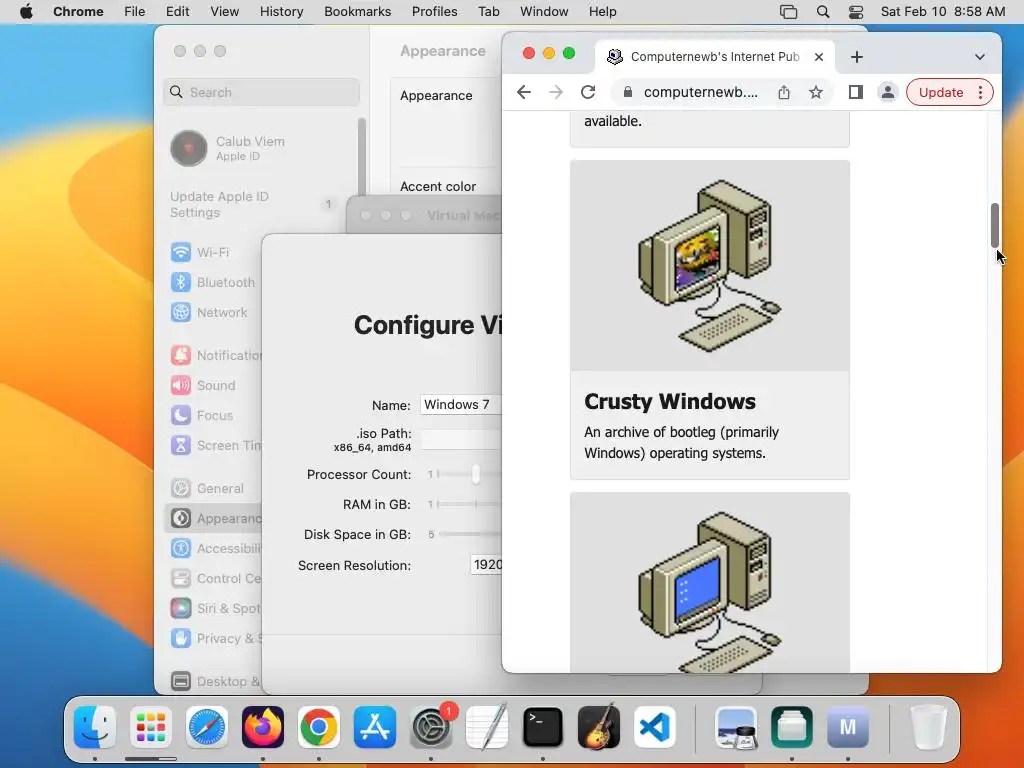Click the Chrome forward arrow
This screenshot has width=1024, height=768.
pyautogui.click(x=556, y=92)
